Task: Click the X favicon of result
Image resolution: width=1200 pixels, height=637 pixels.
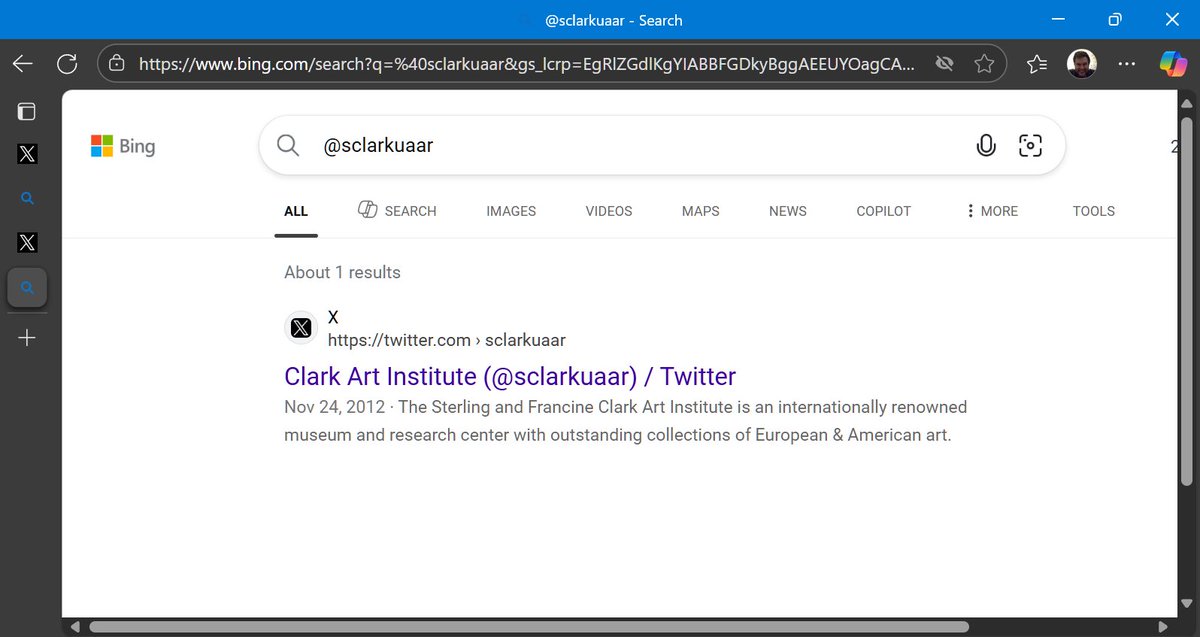Action: 301,328
